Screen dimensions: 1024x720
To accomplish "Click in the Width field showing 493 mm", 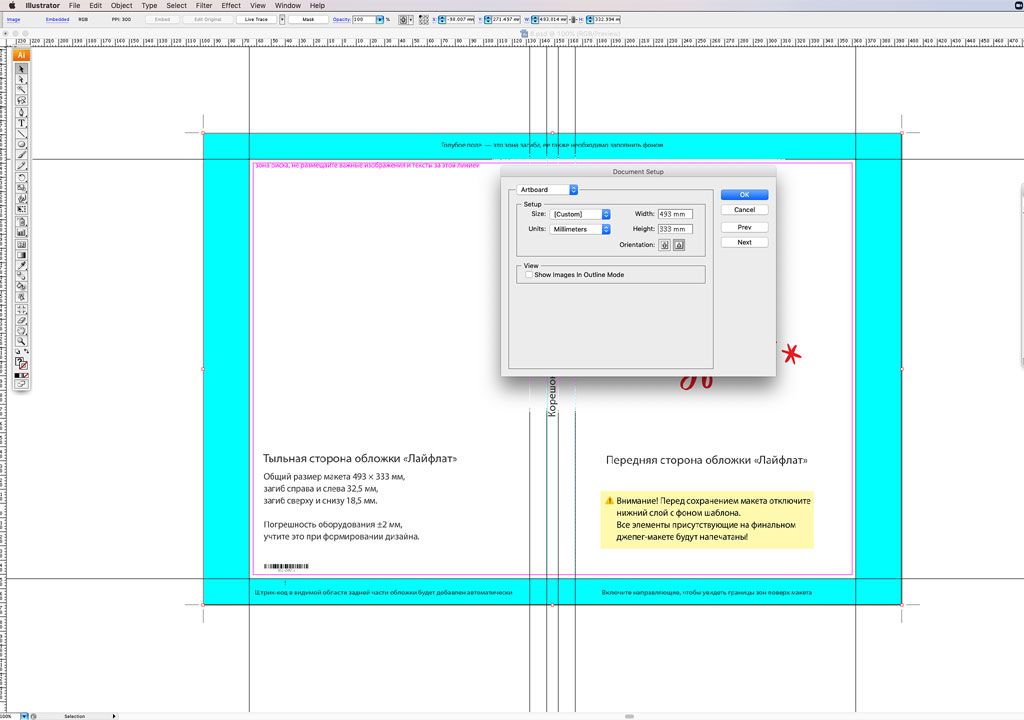I will click(x=675, y=214).
